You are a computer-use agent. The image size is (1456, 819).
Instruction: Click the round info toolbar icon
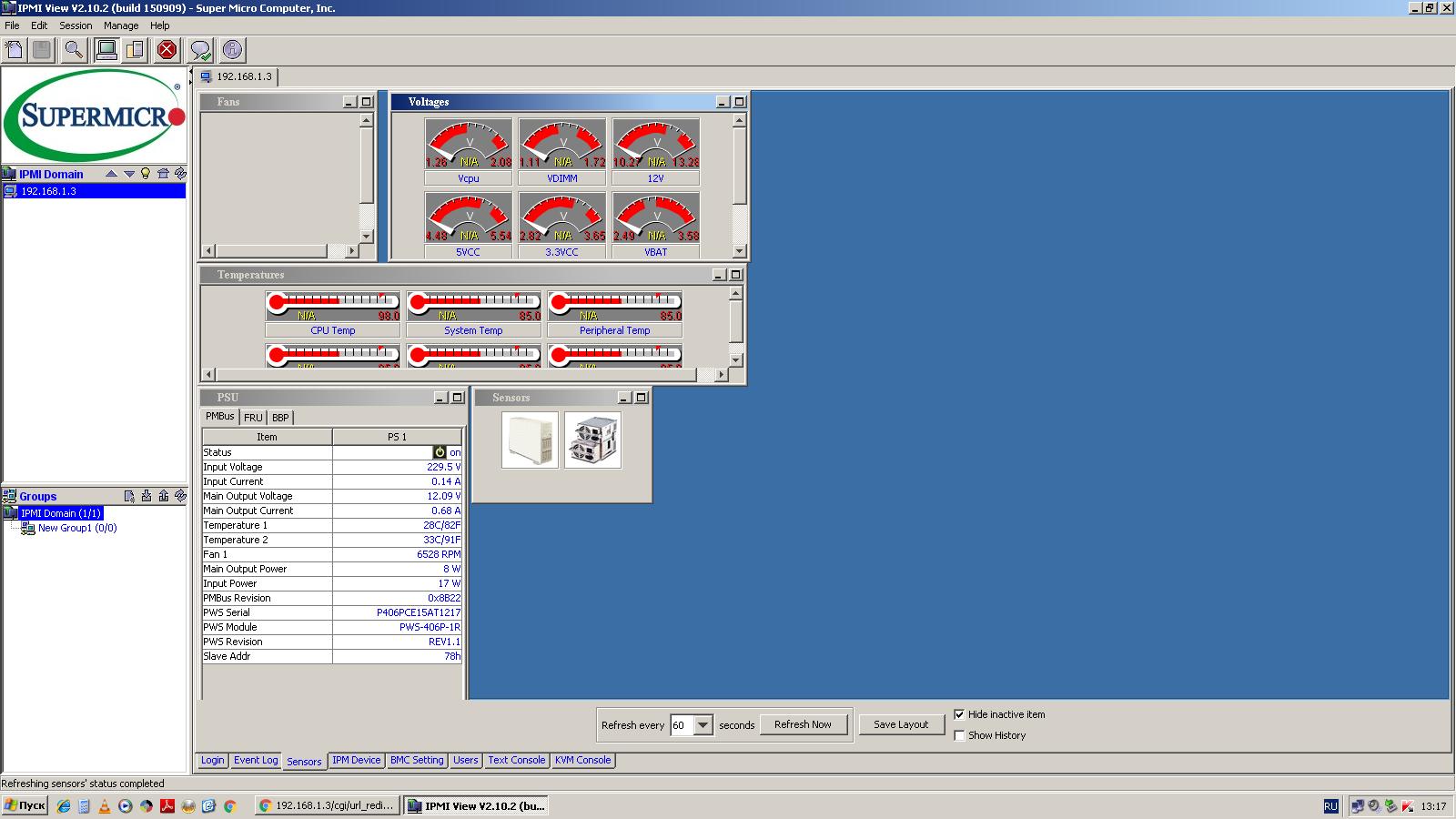[x=233, y=50]
